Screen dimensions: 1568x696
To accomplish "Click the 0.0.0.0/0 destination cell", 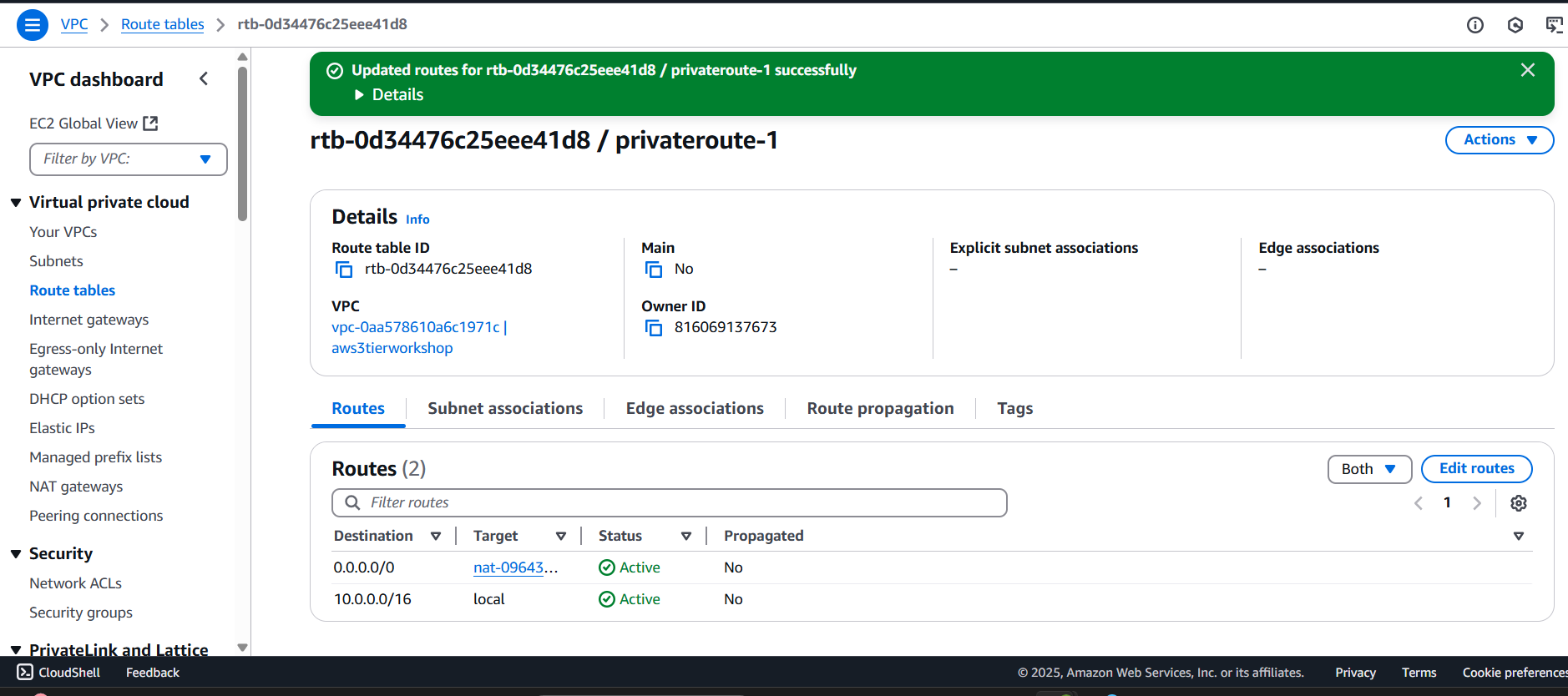I will (364, 567).
